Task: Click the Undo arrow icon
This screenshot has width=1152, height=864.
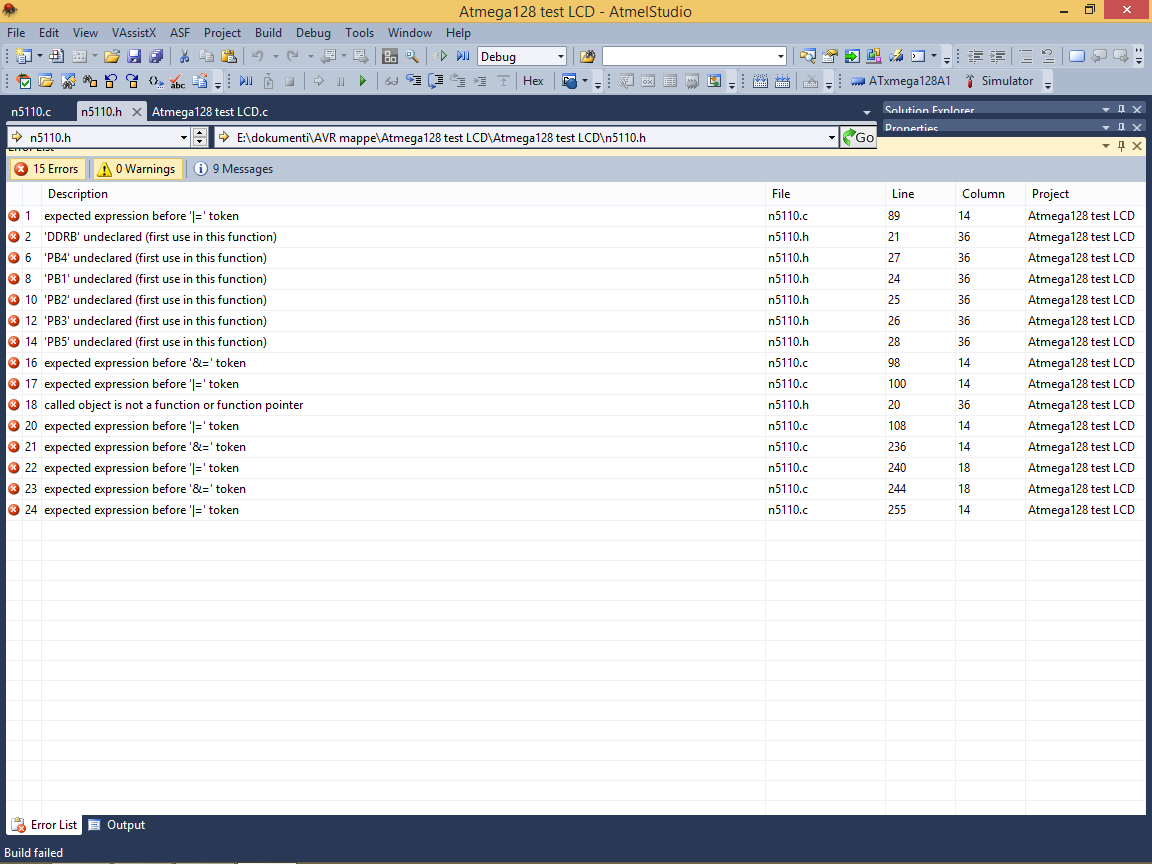Action: click(258, 57)
